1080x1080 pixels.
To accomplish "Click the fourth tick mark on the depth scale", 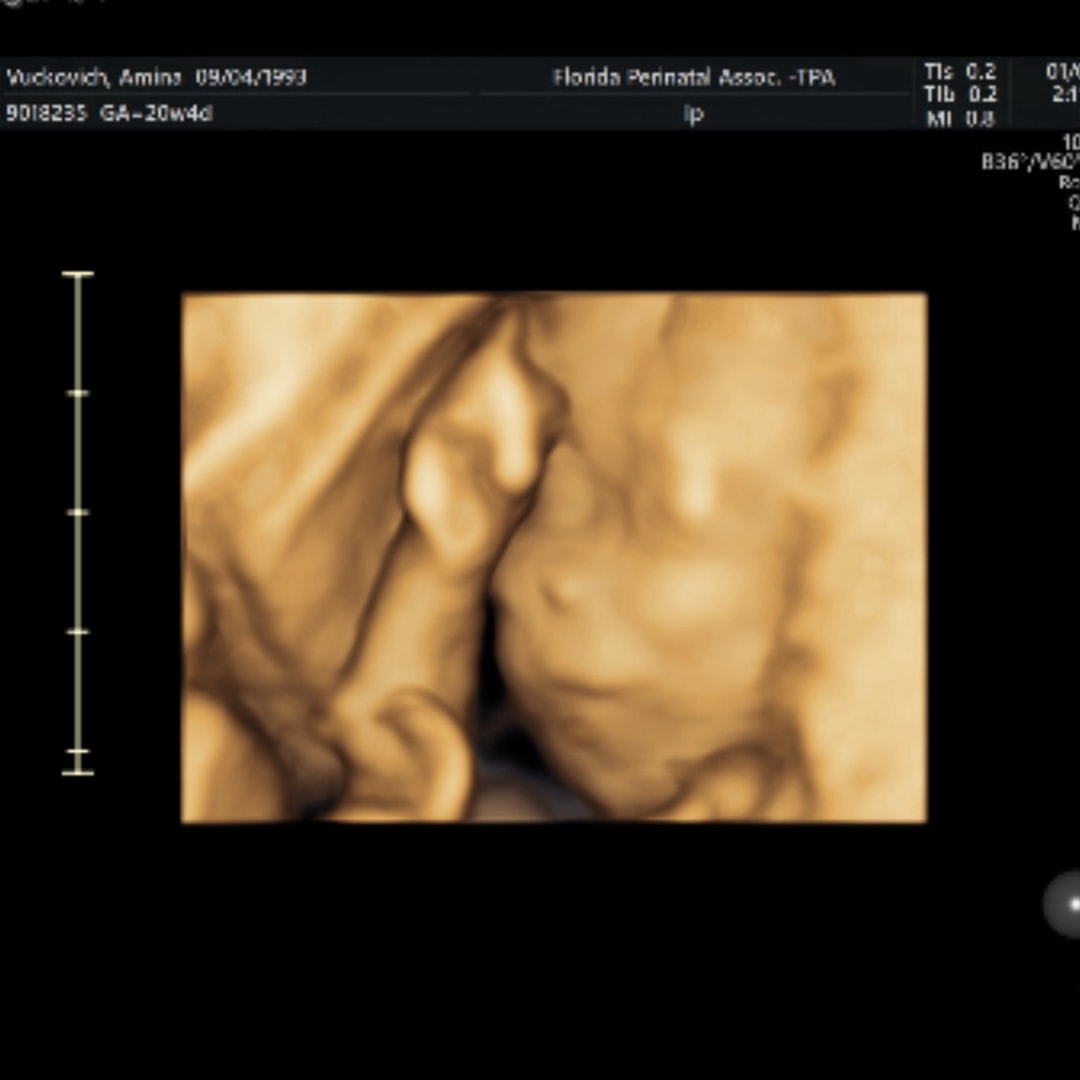I will (x=78, y=631).
